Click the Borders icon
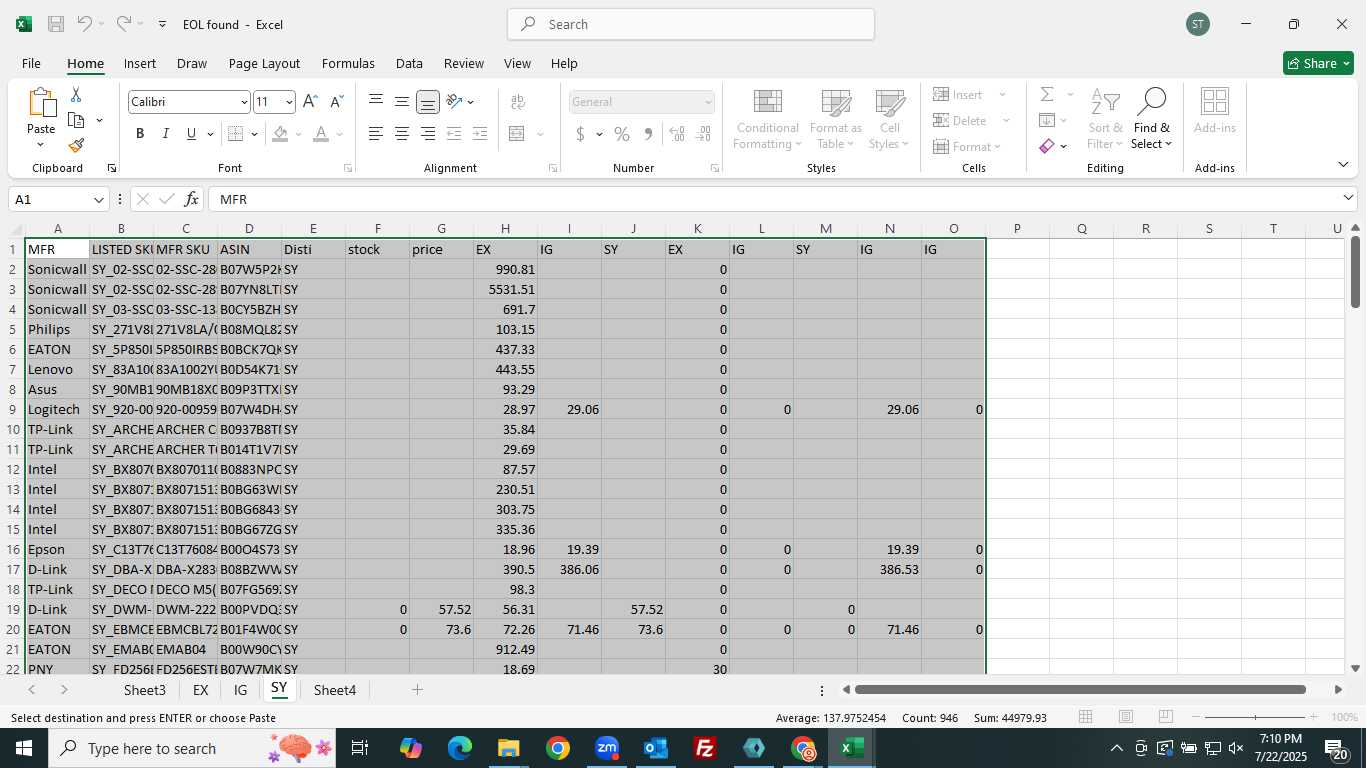The height and width of the screenshot is (768, 1366). point(235,133)
